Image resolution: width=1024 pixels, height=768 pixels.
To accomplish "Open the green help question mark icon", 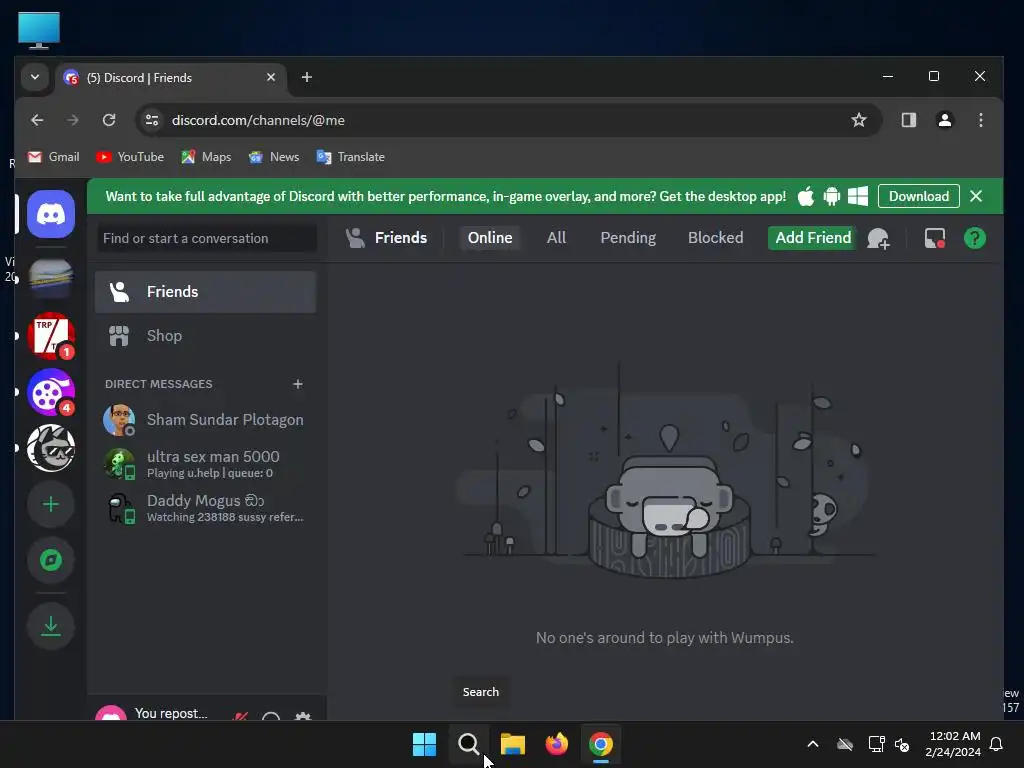I will pos(974,238).
